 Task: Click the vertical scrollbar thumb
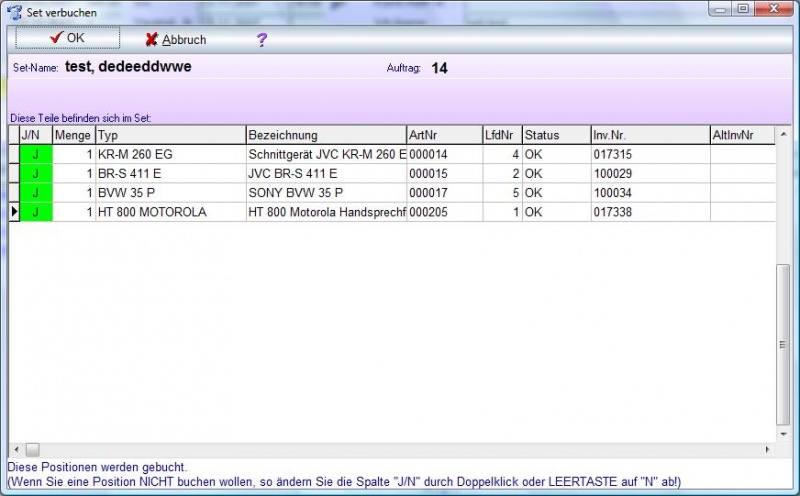click(783, 345)
